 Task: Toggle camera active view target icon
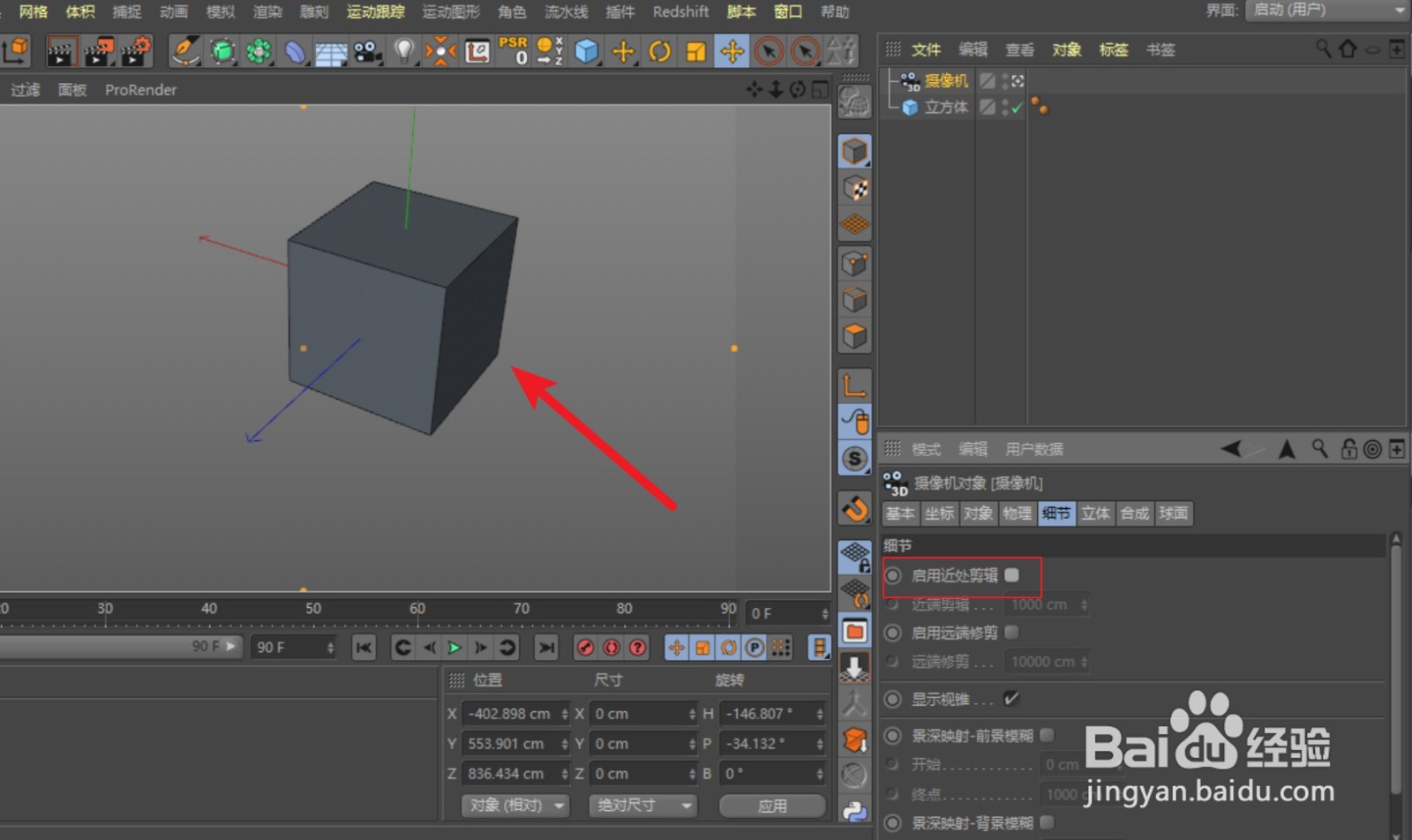(1018, 81)
